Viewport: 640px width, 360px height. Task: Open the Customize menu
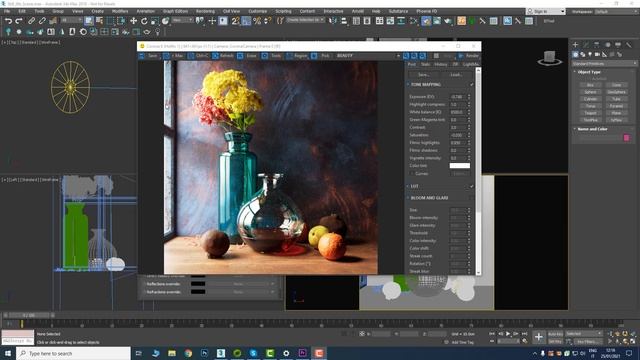coord(258,11)
